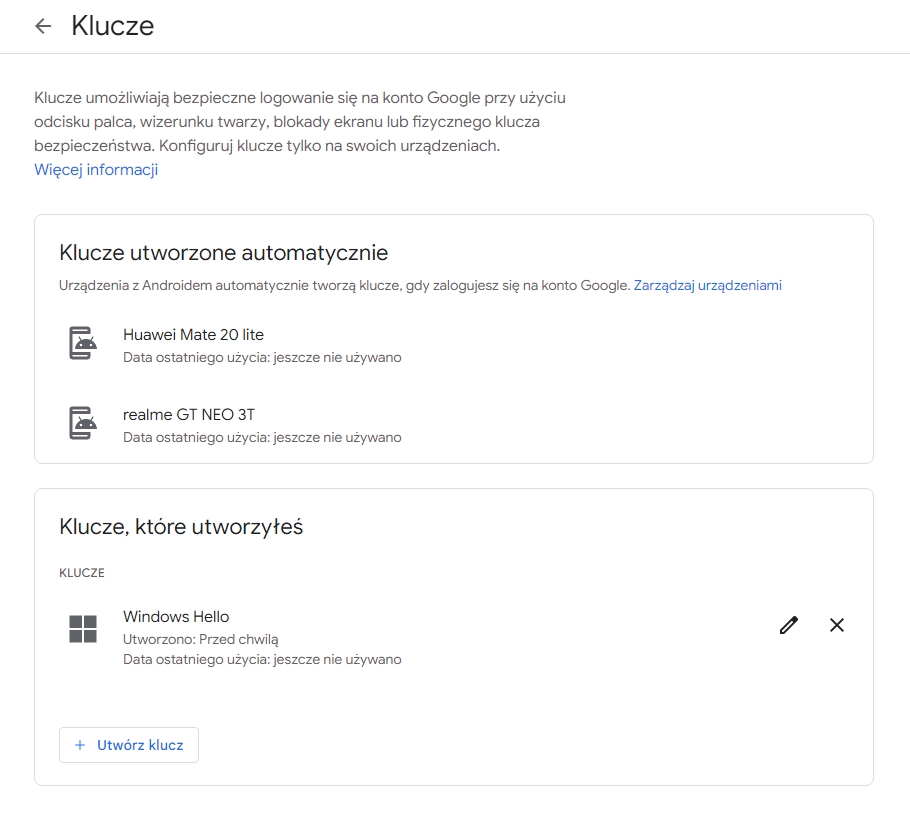This screenshot has height=814, width=910.
Task: Click the back arrow next to Klucze heading
Action: [x=43, y=26]
